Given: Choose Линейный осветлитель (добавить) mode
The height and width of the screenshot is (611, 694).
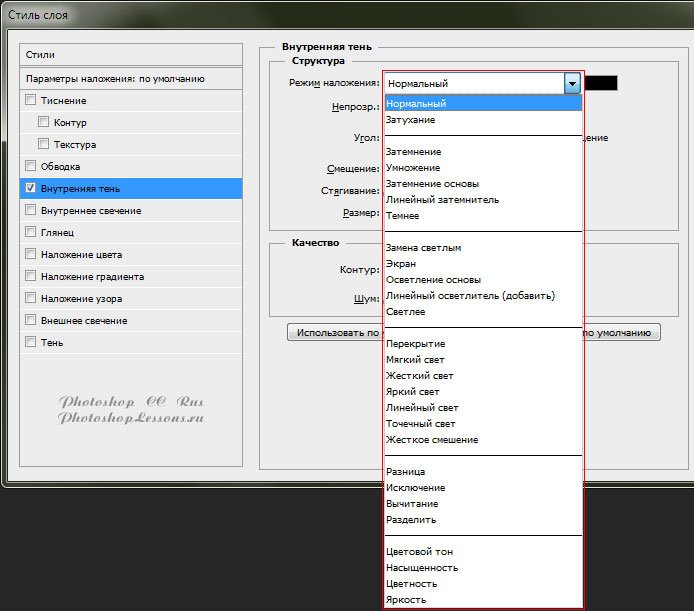Looking at the screenshot, I should (470, 296).
